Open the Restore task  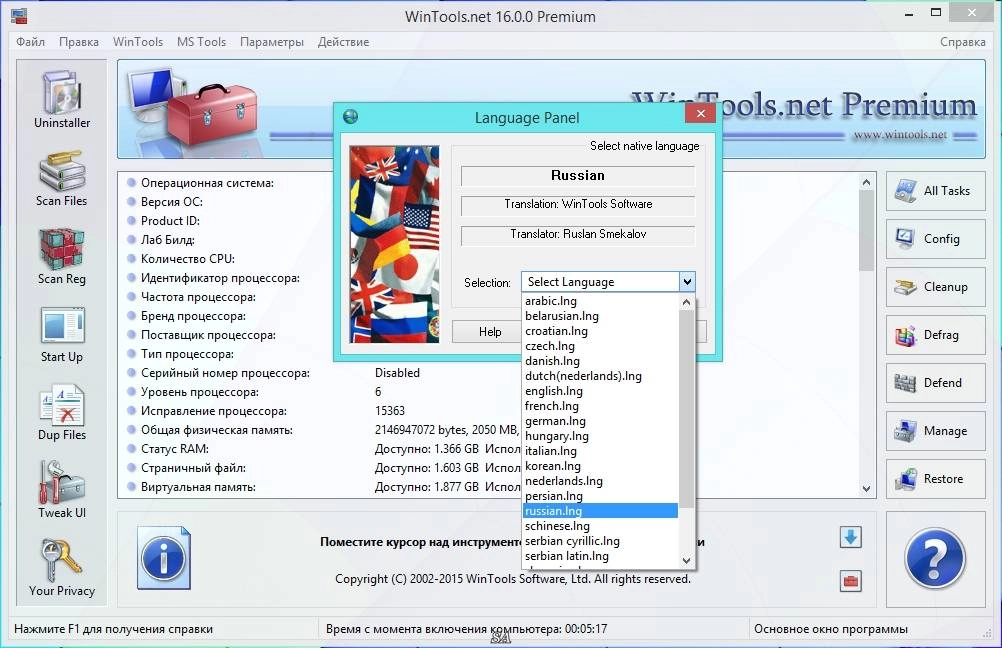[x=936, y=478]
